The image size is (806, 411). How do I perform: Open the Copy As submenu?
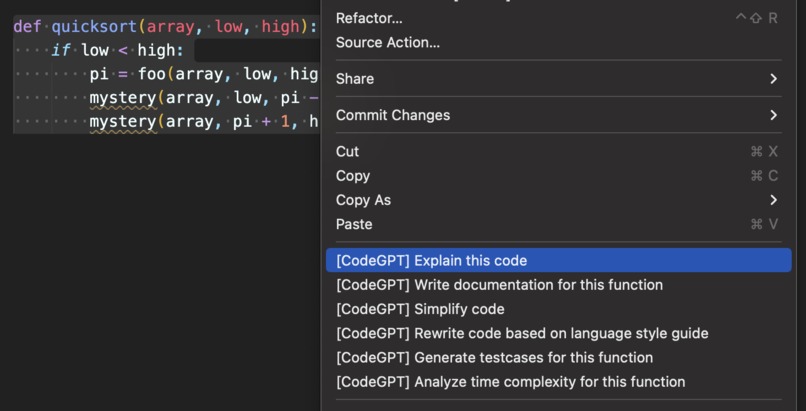(558, 200)
